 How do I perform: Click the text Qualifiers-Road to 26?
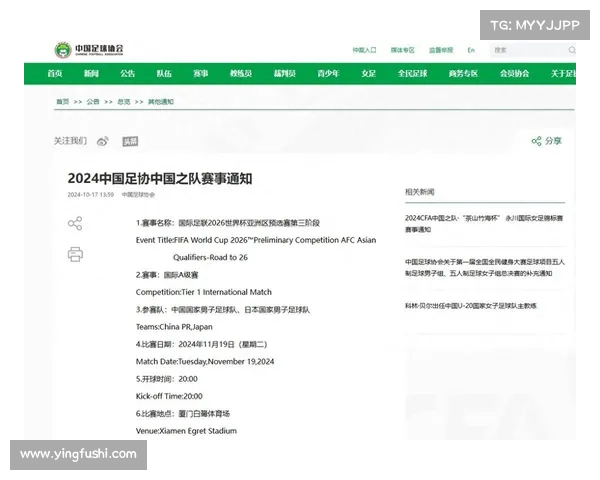210,257
